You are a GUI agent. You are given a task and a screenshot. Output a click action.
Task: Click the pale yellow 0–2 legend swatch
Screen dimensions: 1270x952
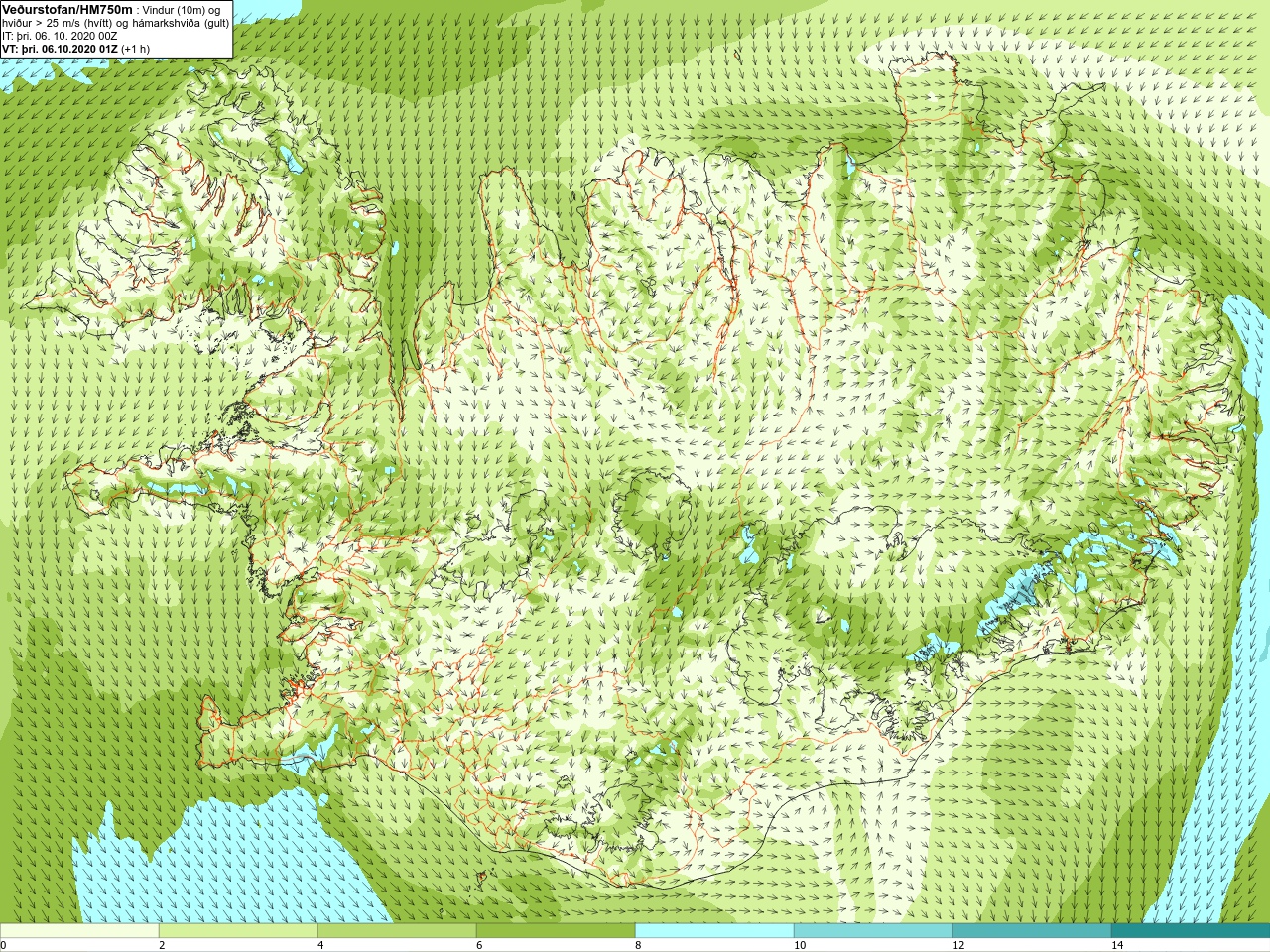[79, 931]
